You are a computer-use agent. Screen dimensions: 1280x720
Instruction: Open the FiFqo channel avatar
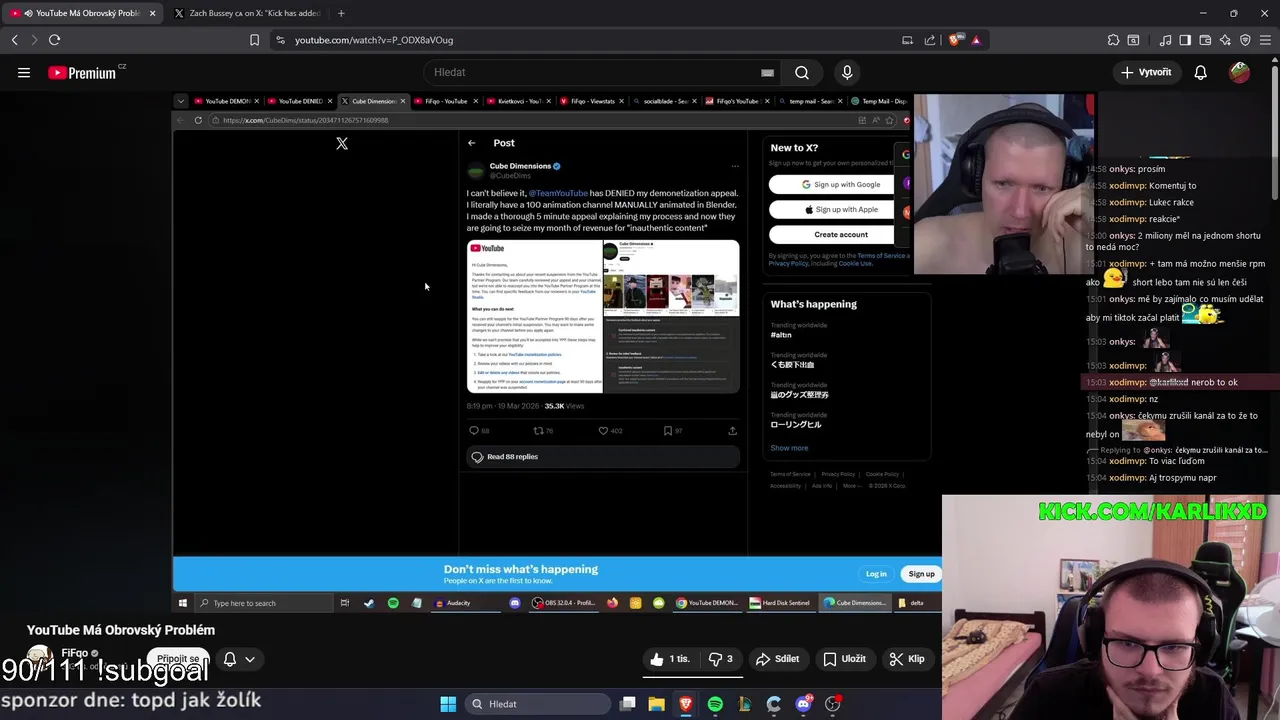(40, 659)
